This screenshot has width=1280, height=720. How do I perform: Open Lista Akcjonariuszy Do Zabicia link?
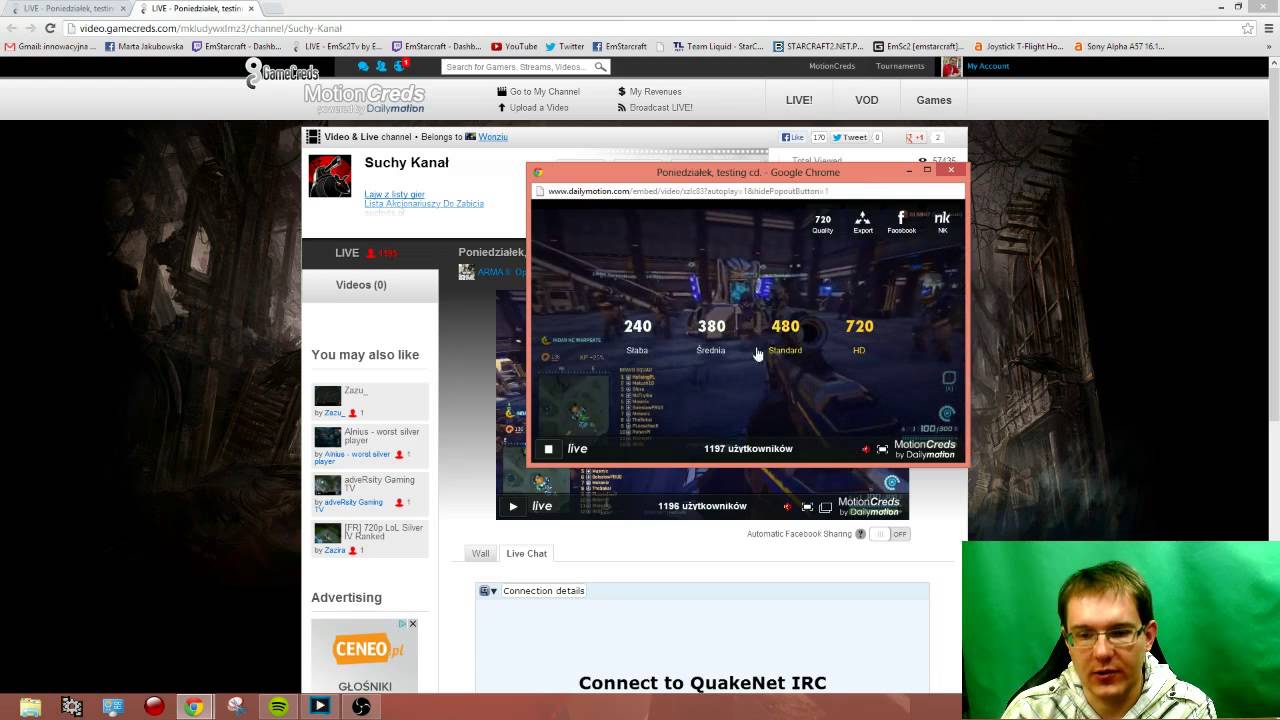(424, 203)
